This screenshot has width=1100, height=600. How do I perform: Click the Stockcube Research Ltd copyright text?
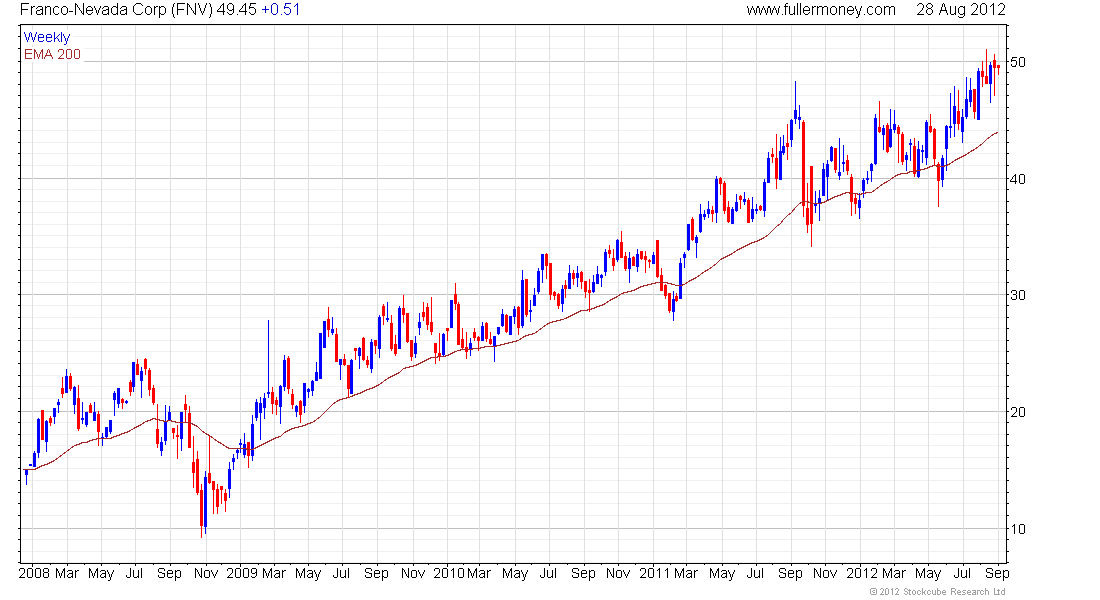click(938, 592)
